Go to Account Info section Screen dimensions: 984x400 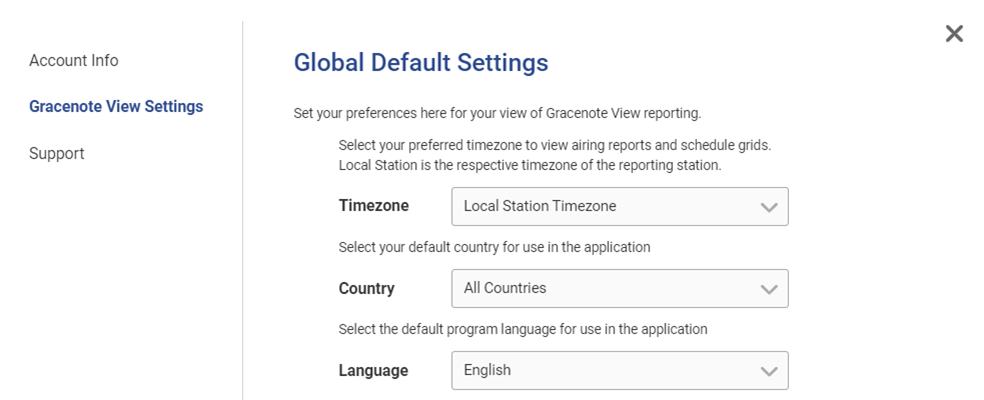tap(74, 61)
